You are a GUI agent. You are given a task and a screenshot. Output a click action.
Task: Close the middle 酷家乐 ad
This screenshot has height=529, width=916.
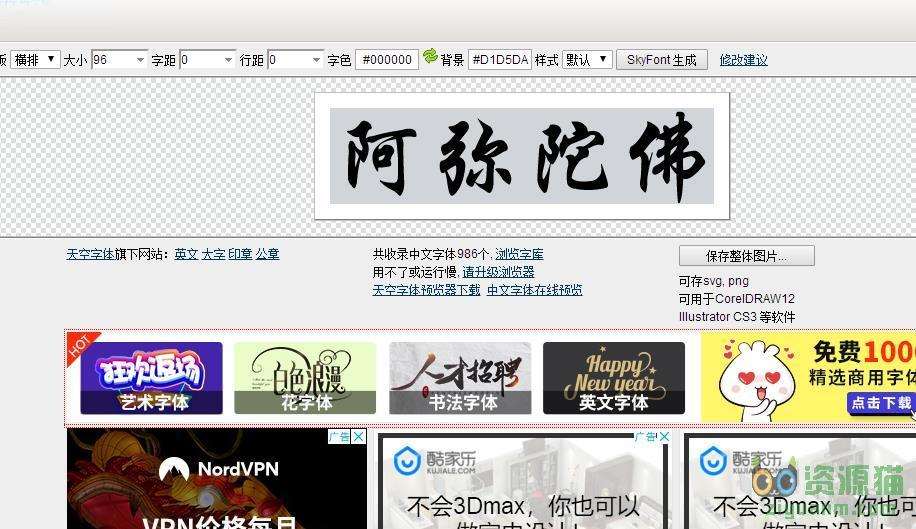pos(664,437)
